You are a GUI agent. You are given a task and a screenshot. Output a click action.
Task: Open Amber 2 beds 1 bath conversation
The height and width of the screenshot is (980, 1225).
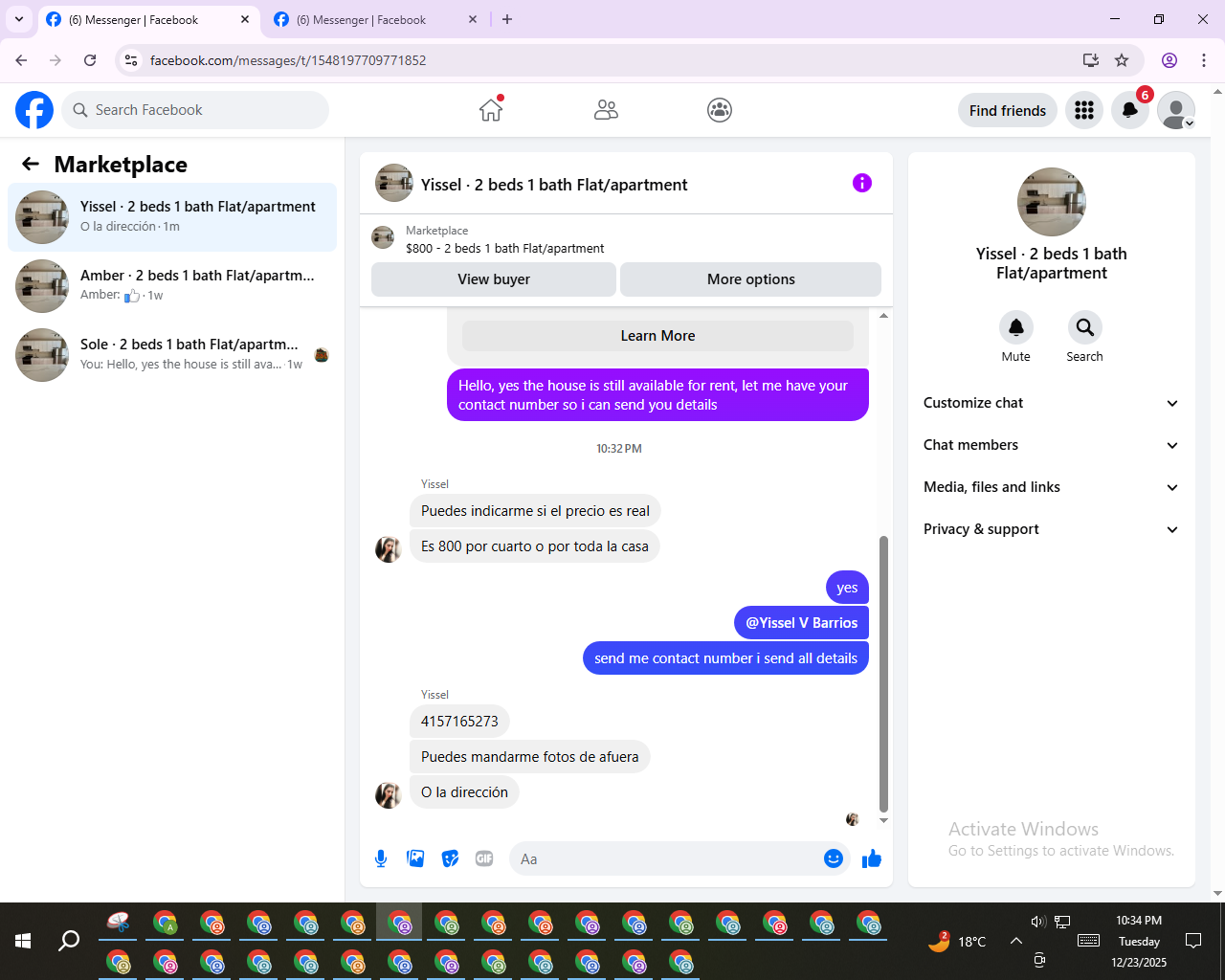click(x=172, y=286)
